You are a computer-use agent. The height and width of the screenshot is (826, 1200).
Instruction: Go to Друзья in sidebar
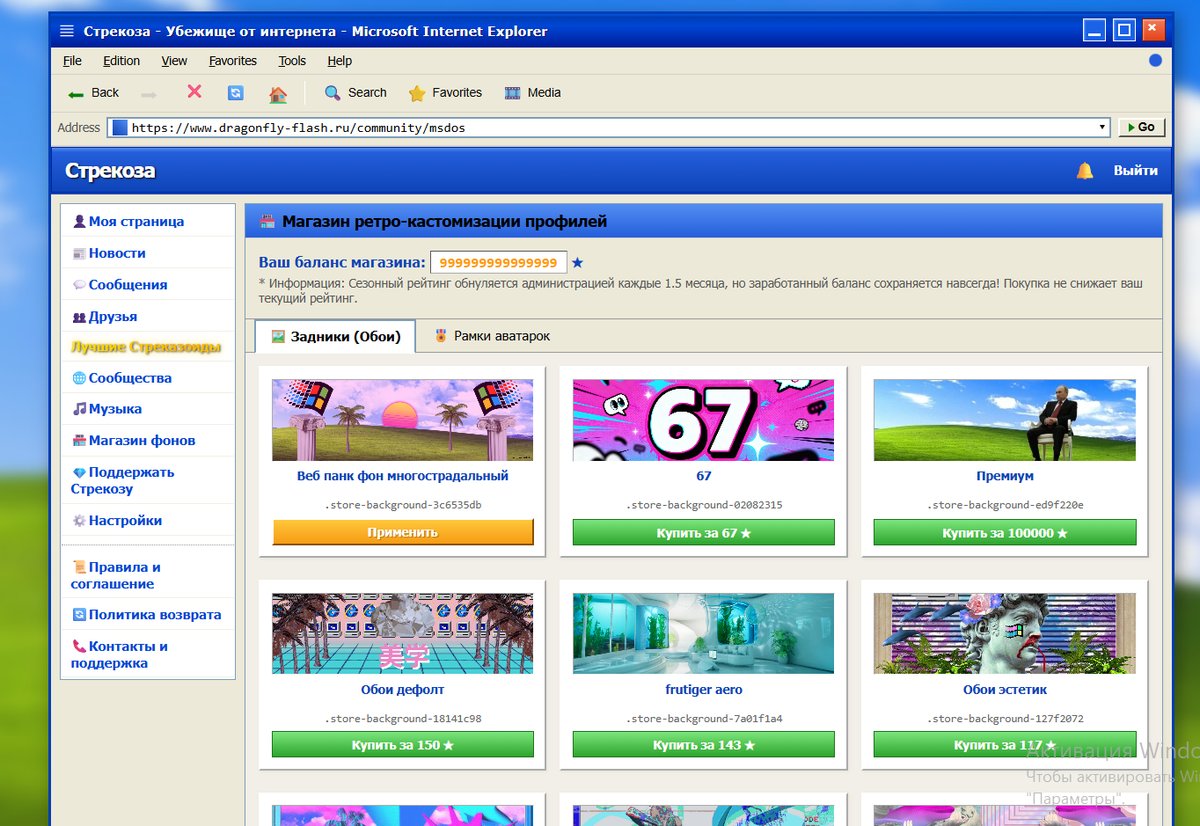(x=105, y=317)
